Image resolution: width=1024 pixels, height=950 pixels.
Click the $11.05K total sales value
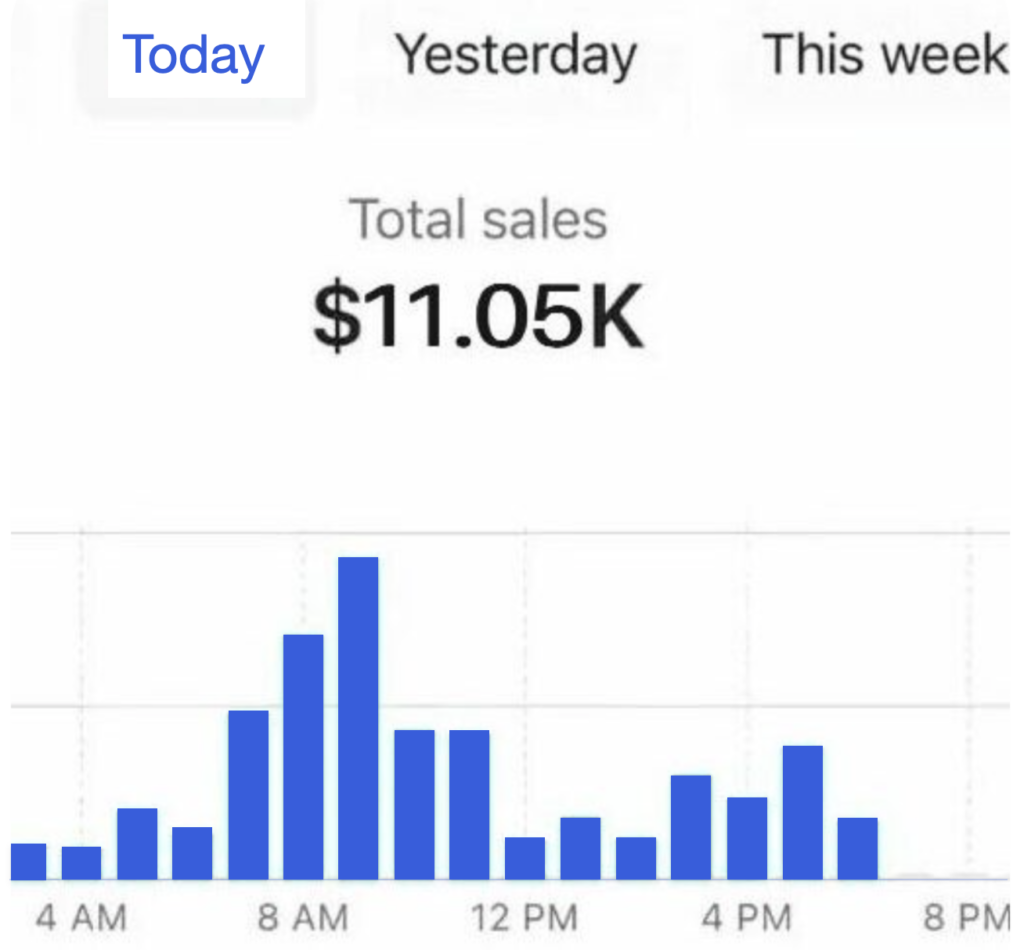[x=479, y=317]
